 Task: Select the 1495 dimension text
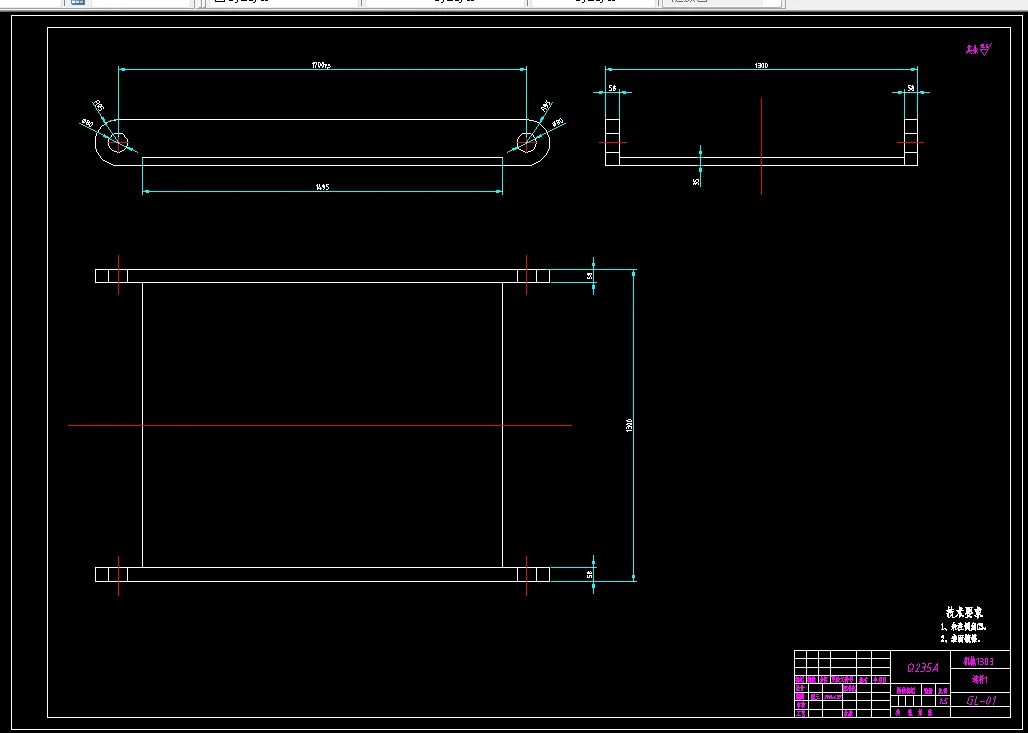[322, 187]
